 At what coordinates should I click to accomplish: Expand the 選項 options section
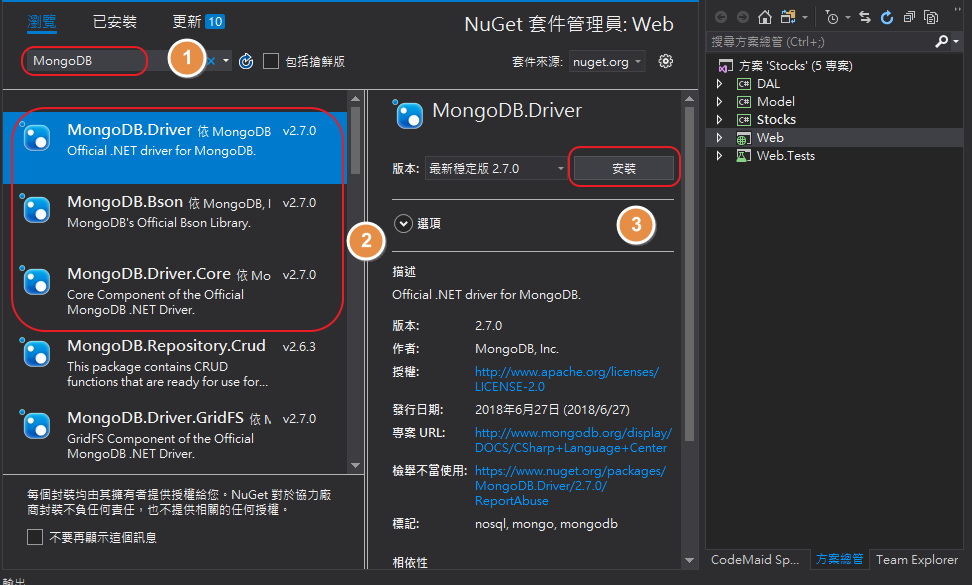click(x=403, y=223)
